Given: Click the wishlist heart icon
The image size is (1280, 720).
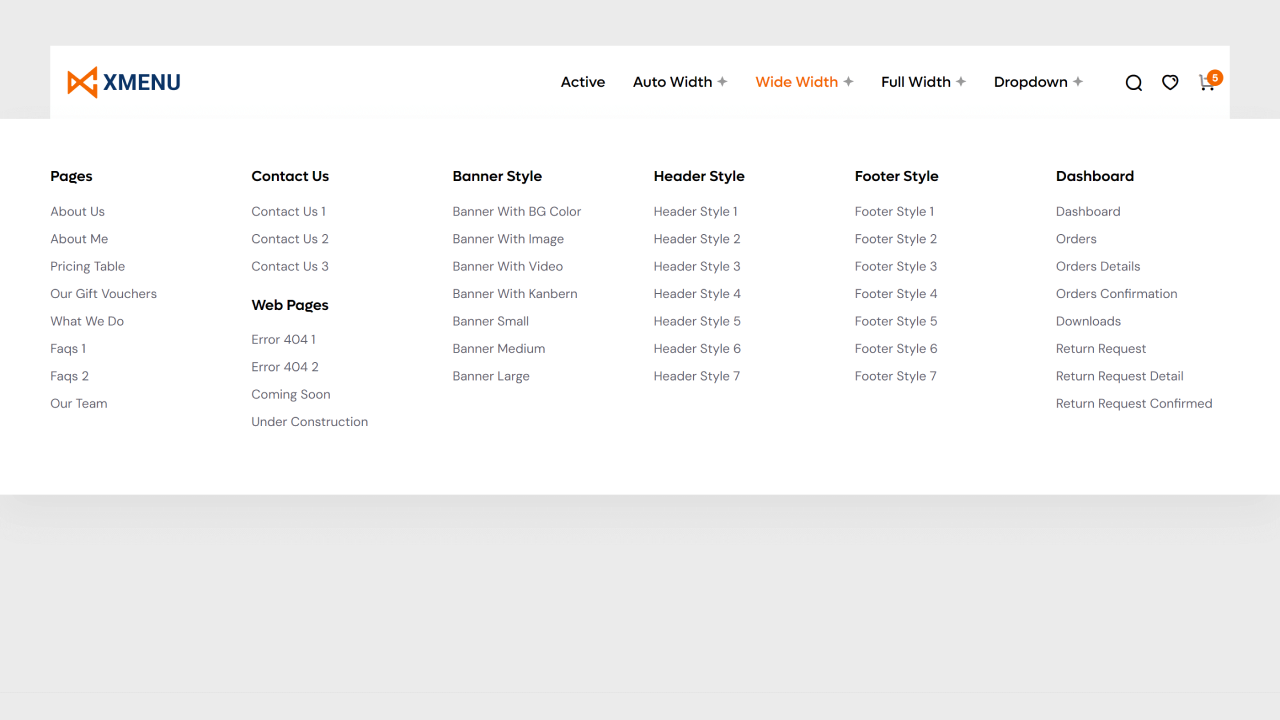Looking at the screenshot, I should pos(1170,82).
